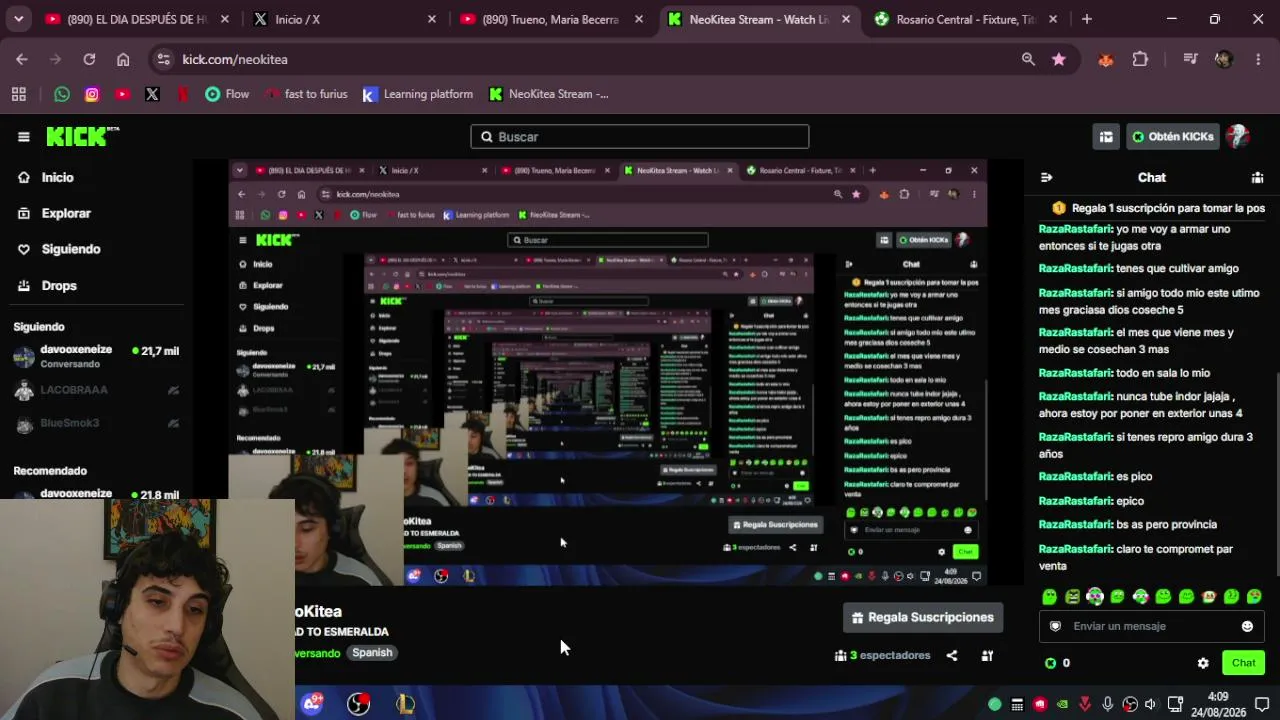The image size is (1280, 720).
Task: Open the Kick profile avatar menu
Action: point(1238,136)
